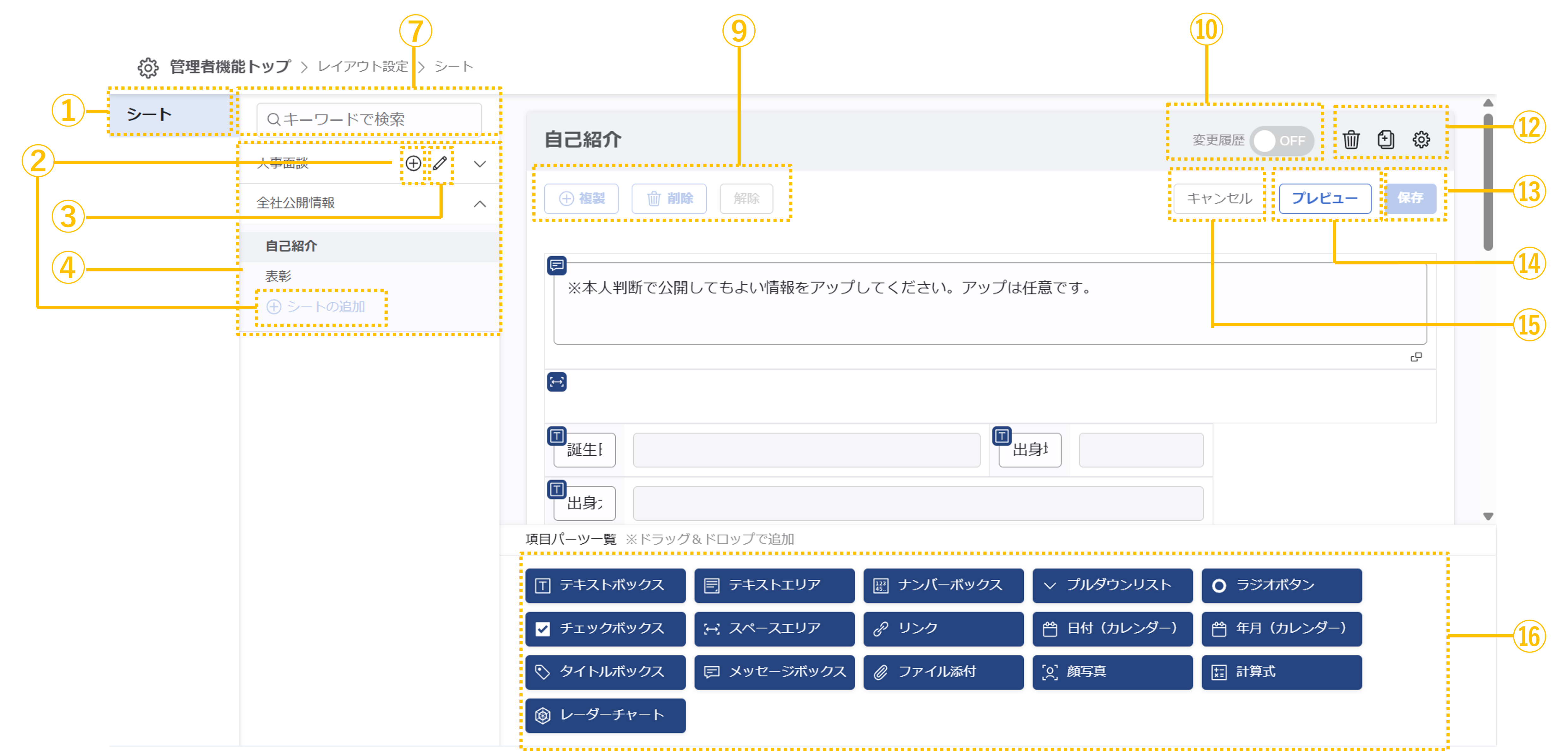Click the gear icon beside 管理者機能トップ
The image size is (1568, 751).
click(148, 66)
